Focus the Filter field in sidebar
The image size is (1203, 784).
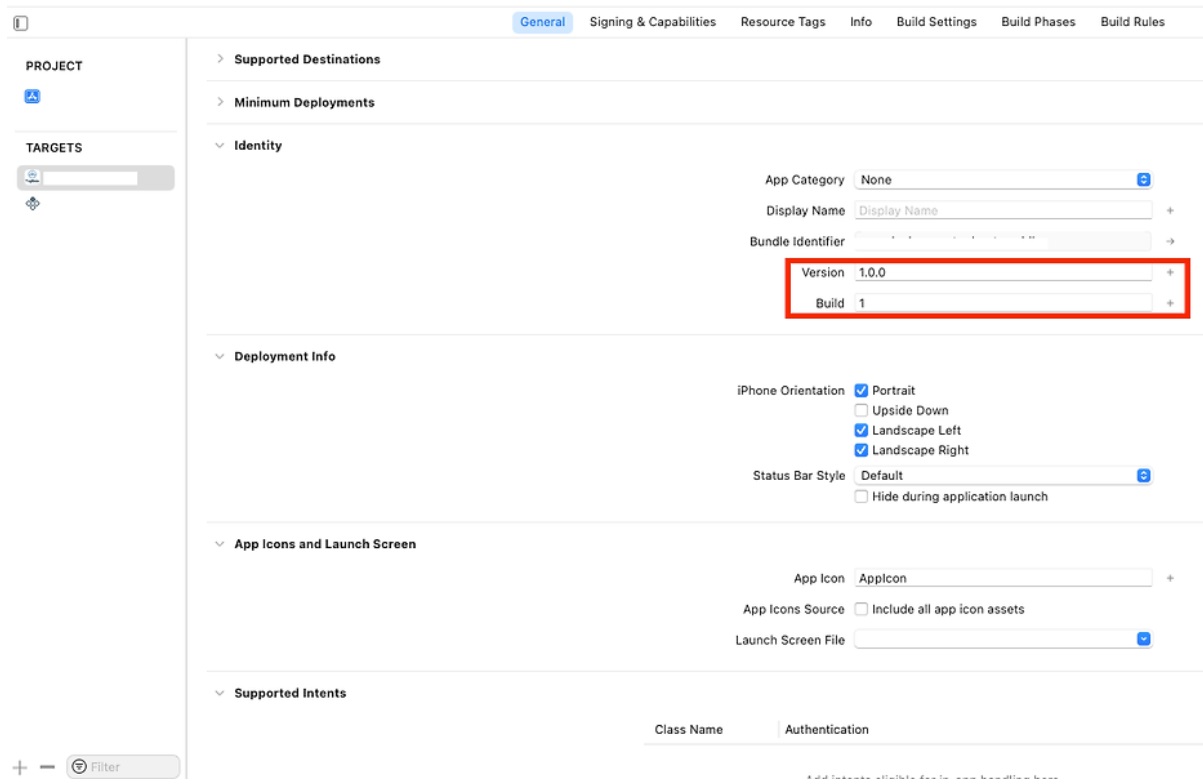[x=123, y=767]
